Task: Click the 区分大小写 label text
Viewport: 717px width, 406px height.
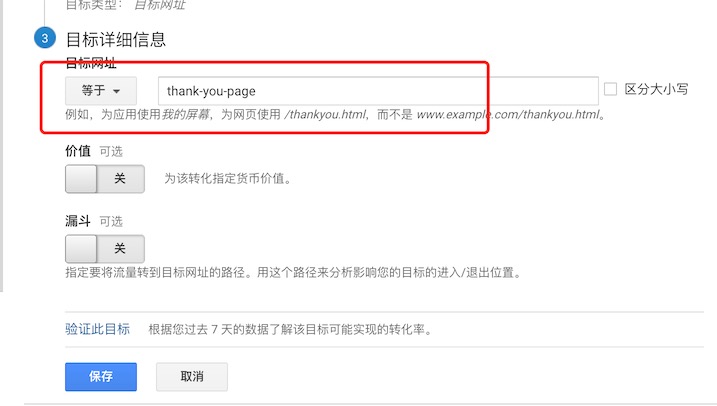Action: coord(656,89)
